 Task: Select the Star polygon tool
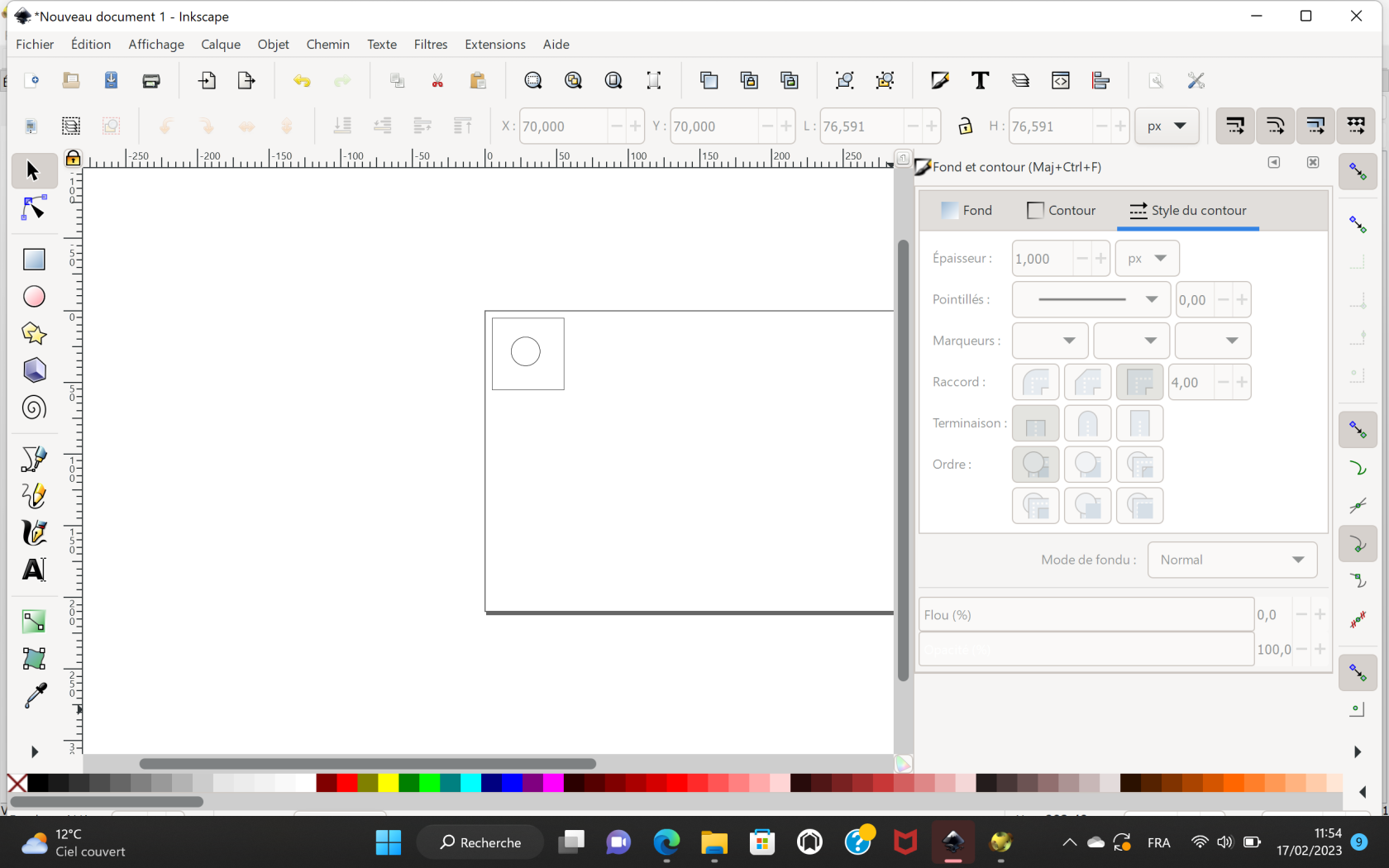click(33, 334)
